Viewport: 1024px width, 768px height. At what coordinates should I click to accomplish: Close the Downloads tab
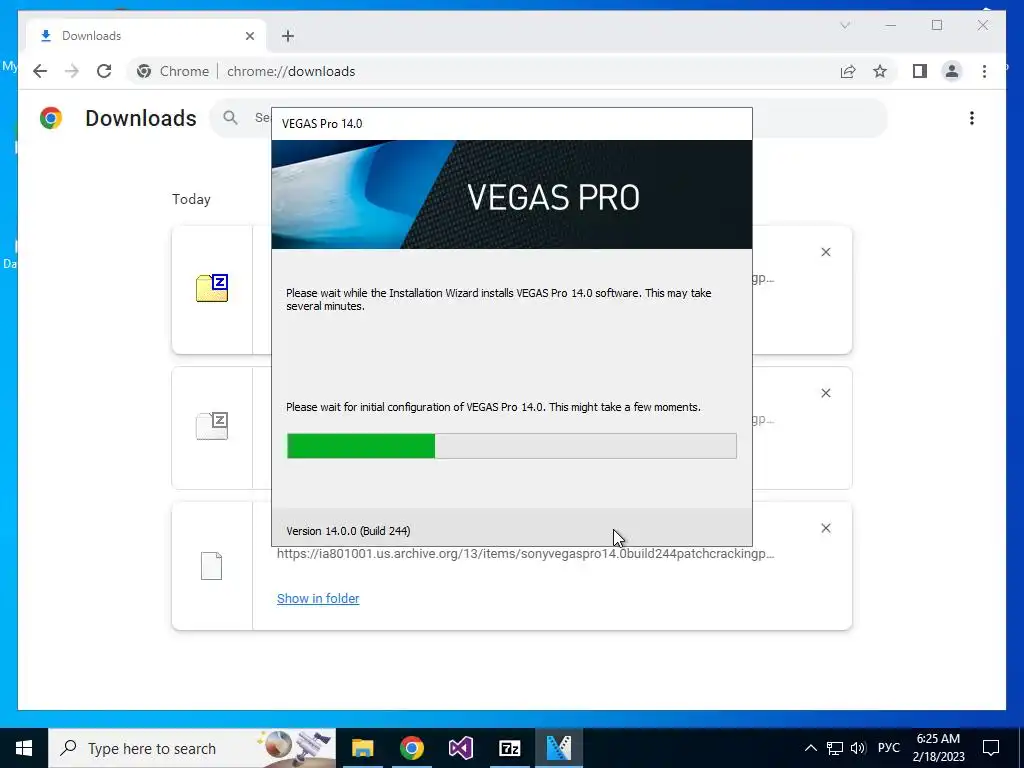coord(249,36)
